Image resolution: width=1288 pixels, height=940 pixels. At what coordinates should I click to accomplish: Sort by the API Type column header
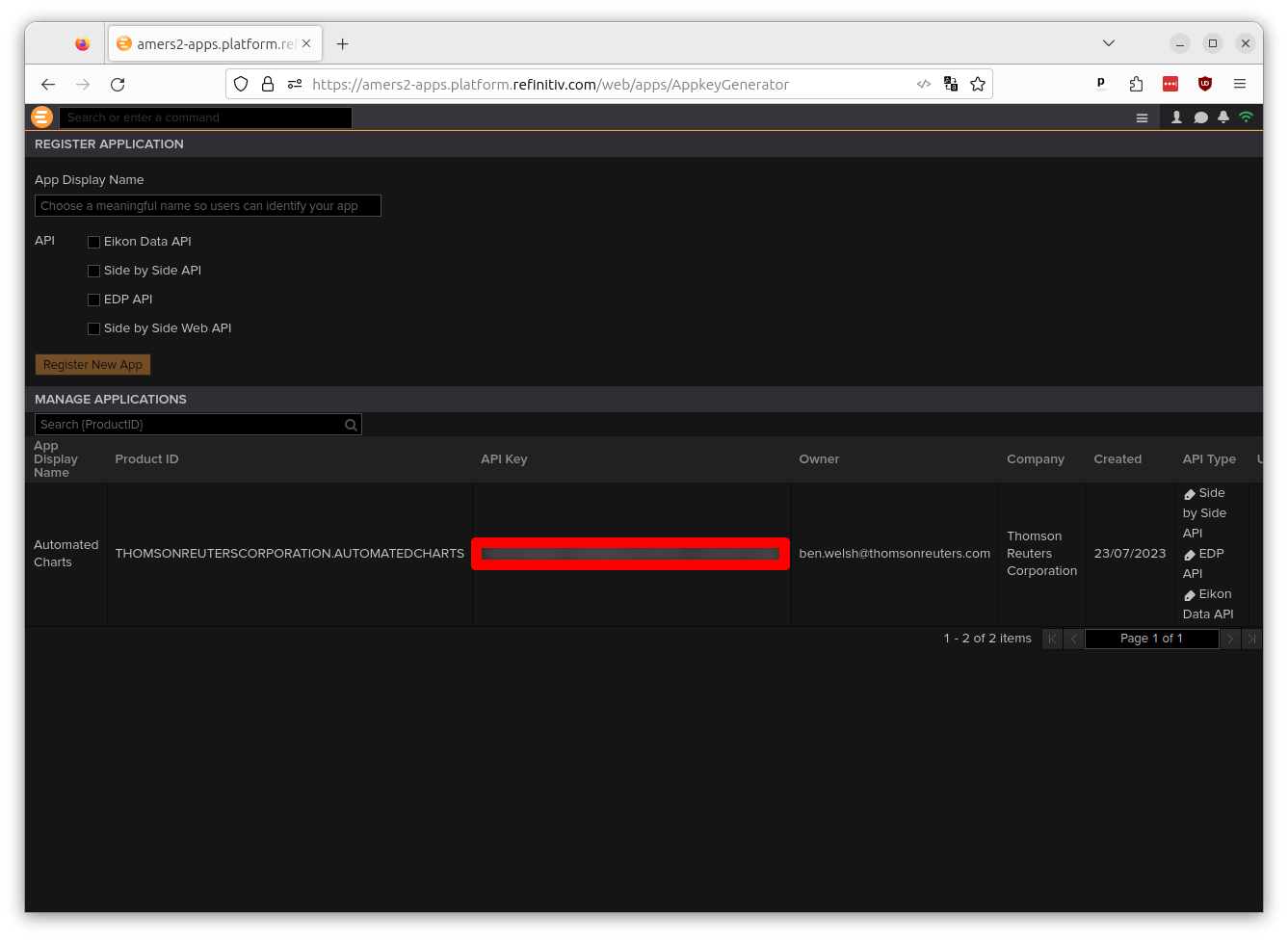[x=1209, y=459]
